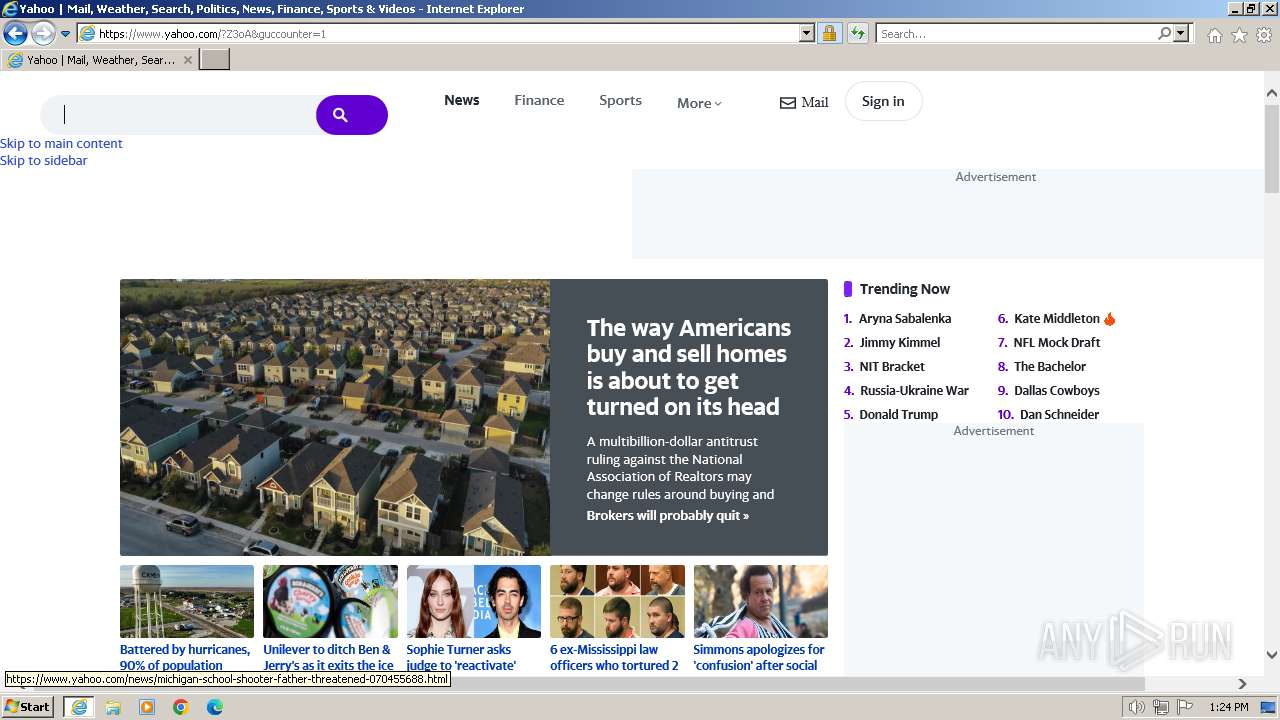Open 'Unilever to ditch Ben & Jerry's' link
The height and width of the screenshot is (720, 1280).
point(329,657)
